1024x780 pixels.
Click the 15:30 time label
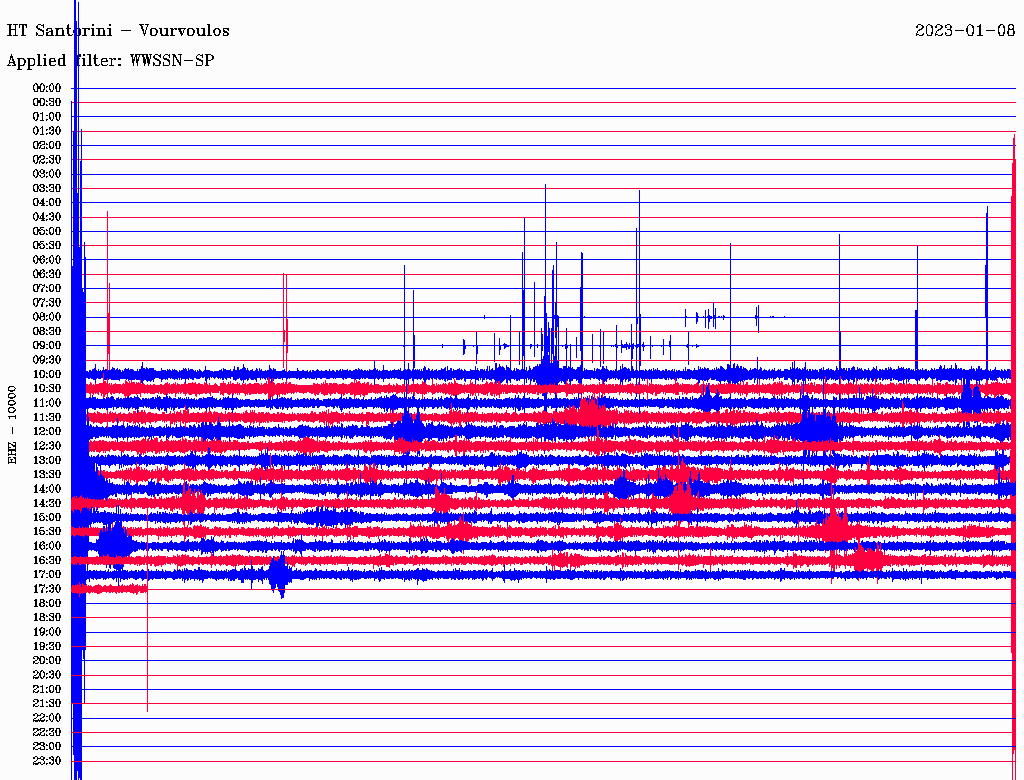coord(47,532)
